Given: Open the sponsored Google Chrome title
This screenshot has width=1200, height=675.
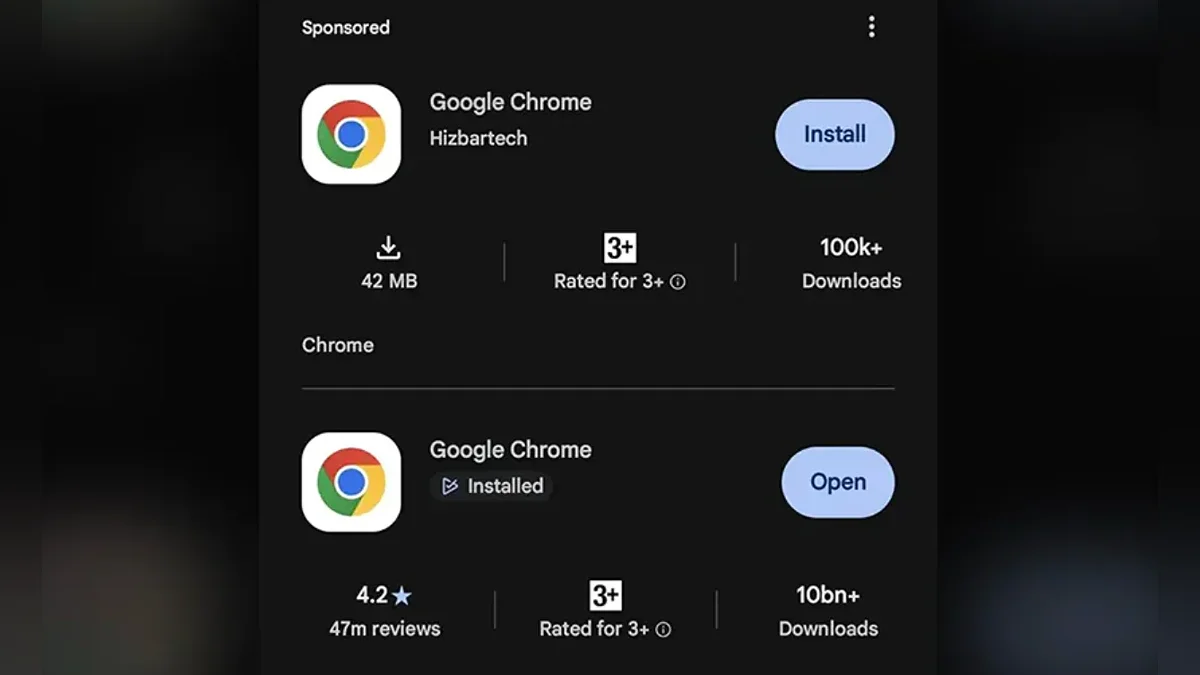Looking at the screenshot, I should click(510, 102).
